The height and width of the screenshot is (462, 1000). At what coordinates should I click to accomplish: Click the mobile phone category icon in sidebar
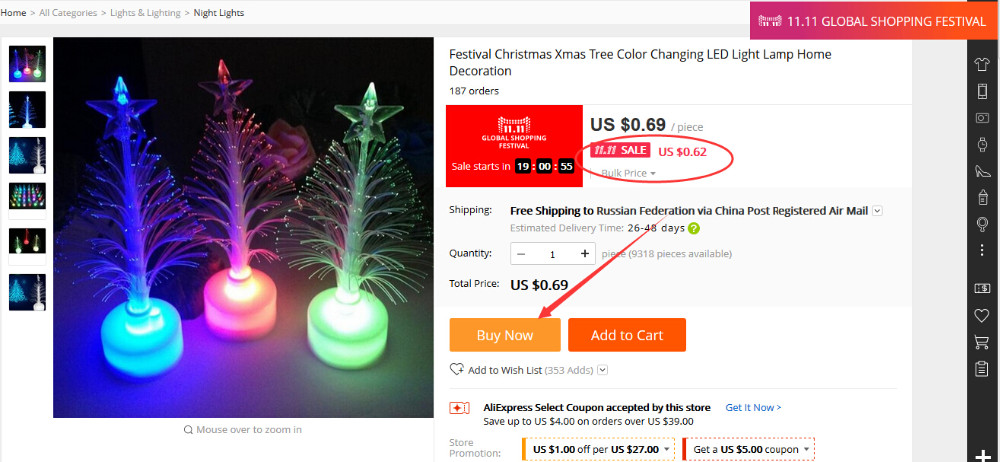982,91
